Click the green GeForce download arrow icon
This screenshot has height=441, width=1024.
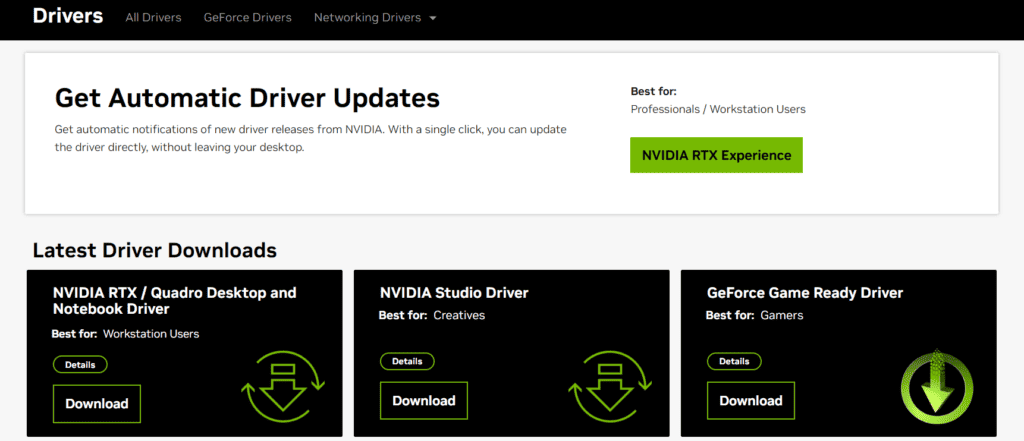[x=937, y=387]
